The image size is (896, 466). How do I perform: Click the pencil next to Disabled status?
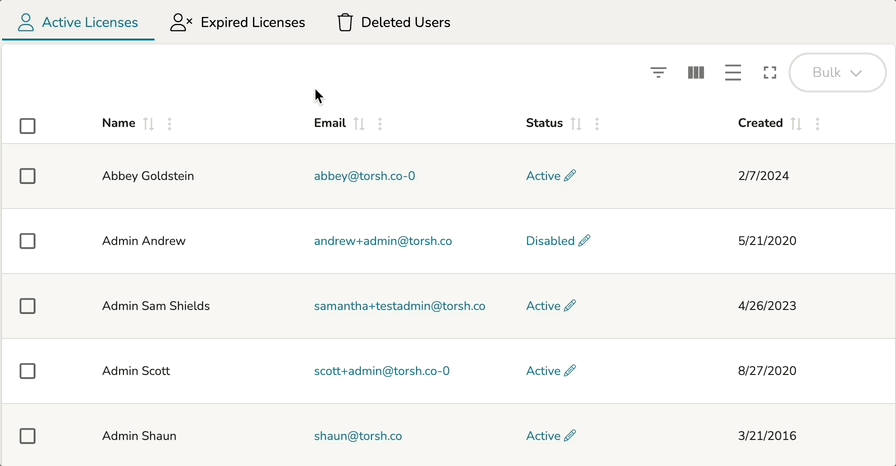pyautogui.click(x=585, y=241)
